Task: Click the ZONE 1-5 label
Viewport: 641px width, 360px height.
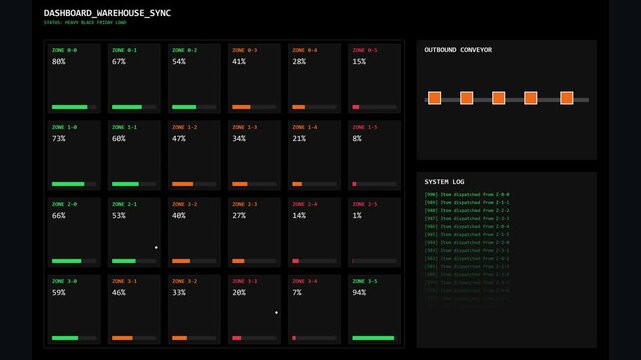Action: point(365,127)
